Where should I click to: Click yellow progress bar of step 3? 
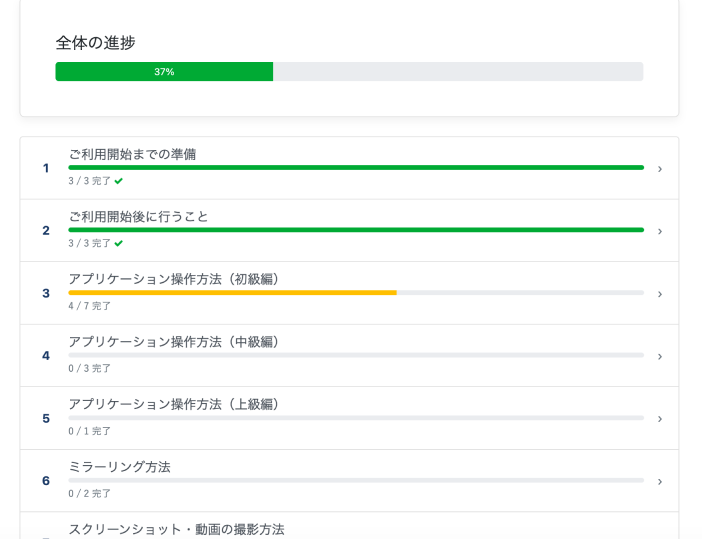tap(232, 293)
